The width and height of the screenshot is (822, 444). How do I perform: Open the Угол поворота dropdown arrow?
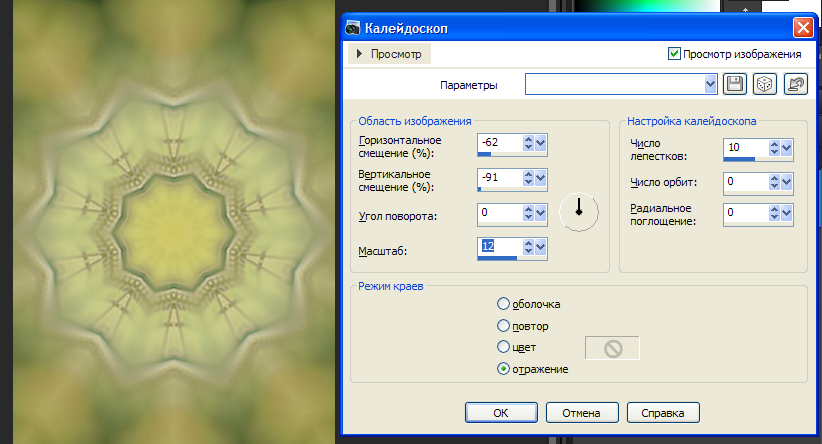pos(541,213)
